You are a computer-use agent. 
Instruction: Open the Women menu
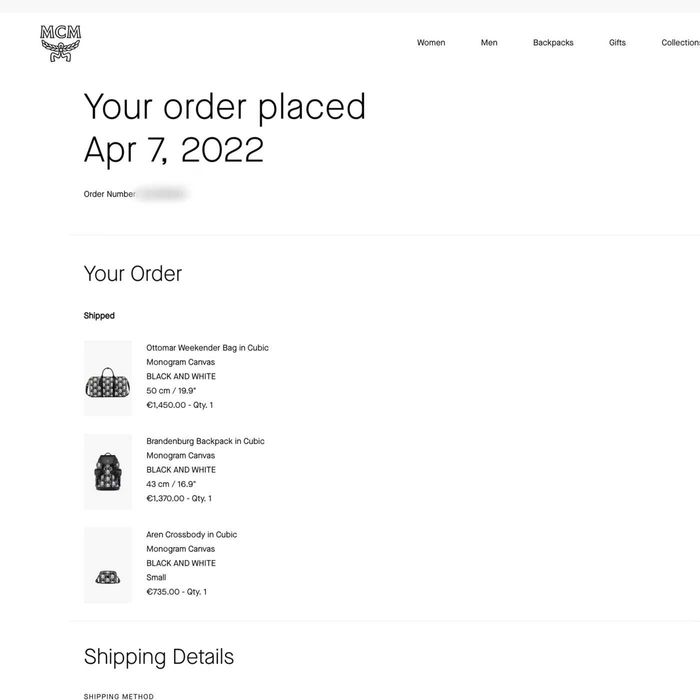coord(431,43)
